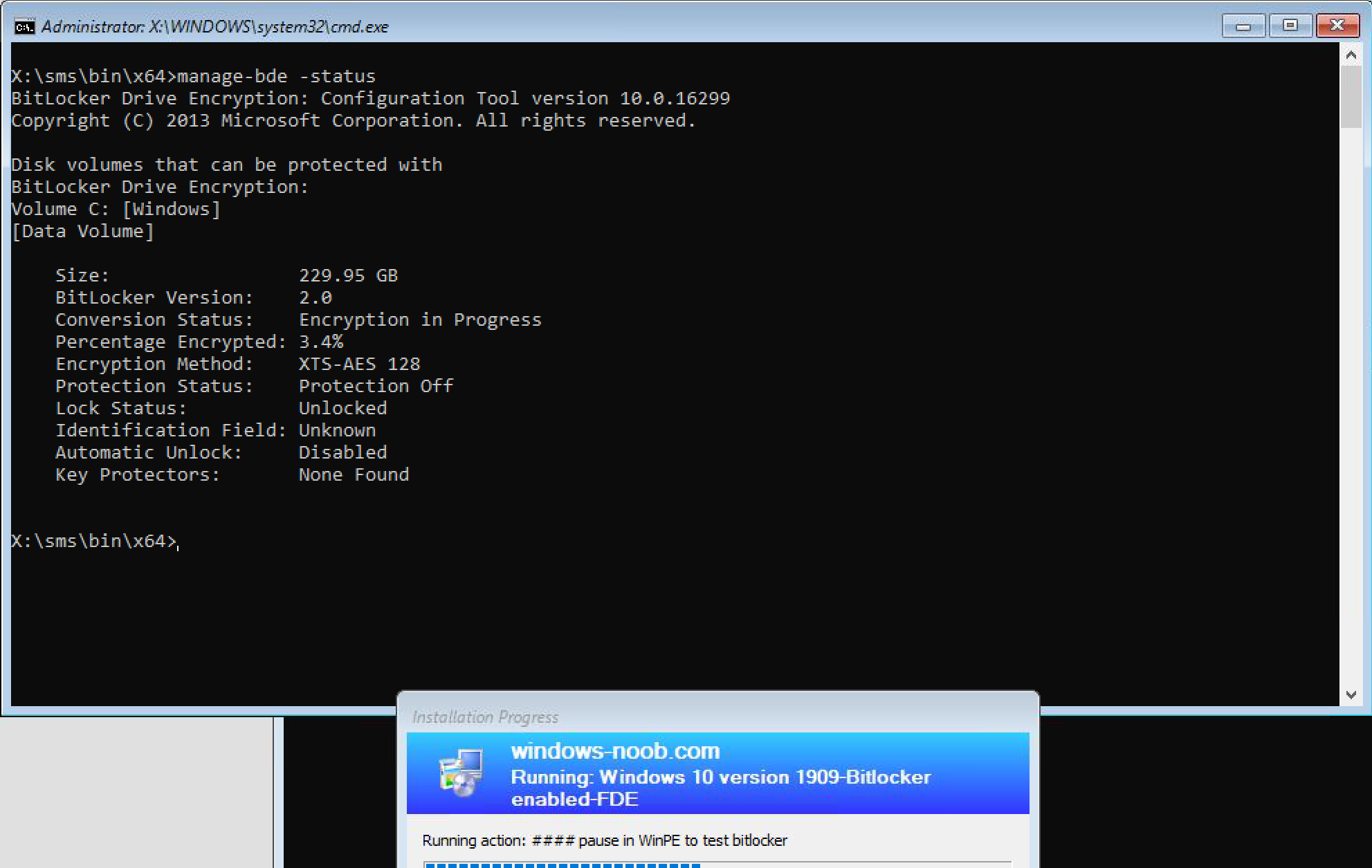Click the '[Data Volume]' line

click(x=83, y=231)
